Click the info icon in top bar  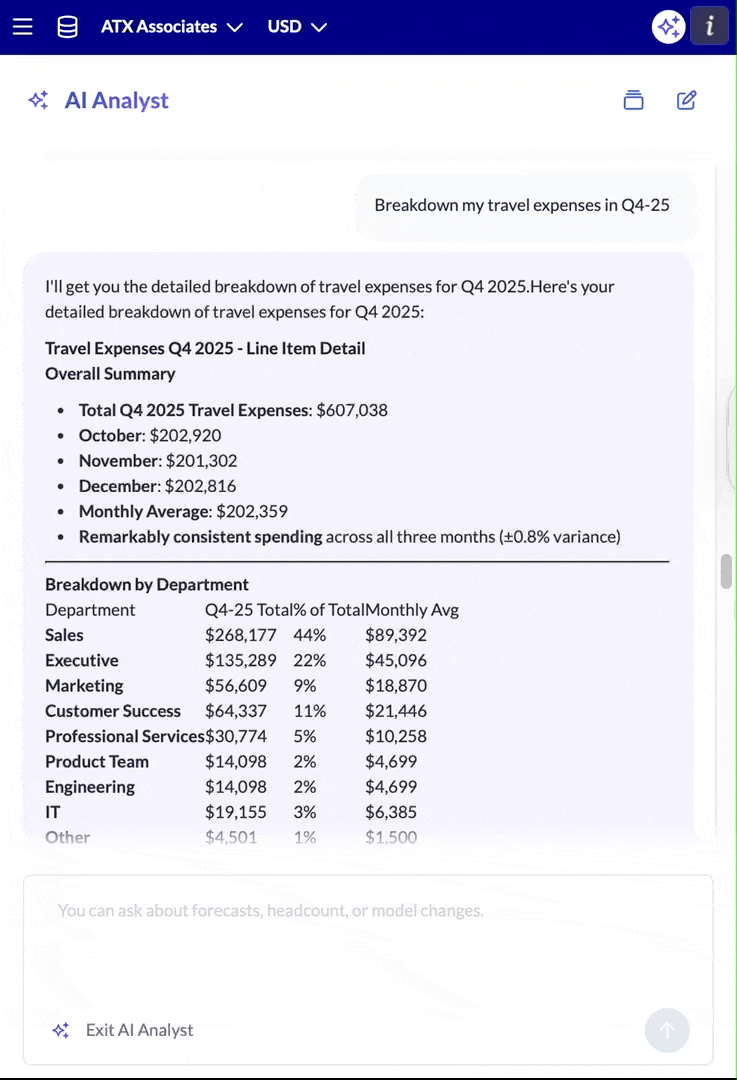tap(709, 27)
